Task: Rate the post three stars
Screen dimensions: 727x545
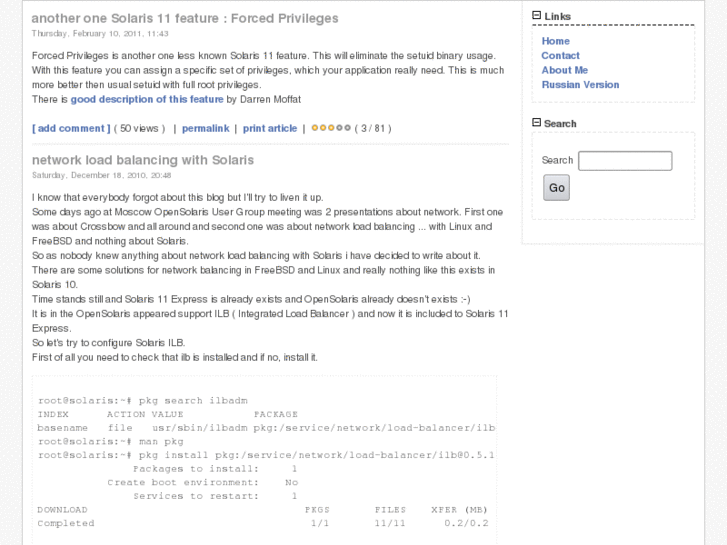Action: 331,128
